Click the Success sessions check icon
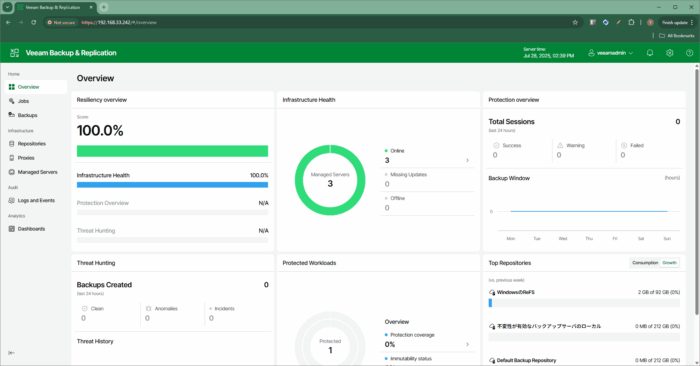Viewport: 700px width, 366px height. 496,146
